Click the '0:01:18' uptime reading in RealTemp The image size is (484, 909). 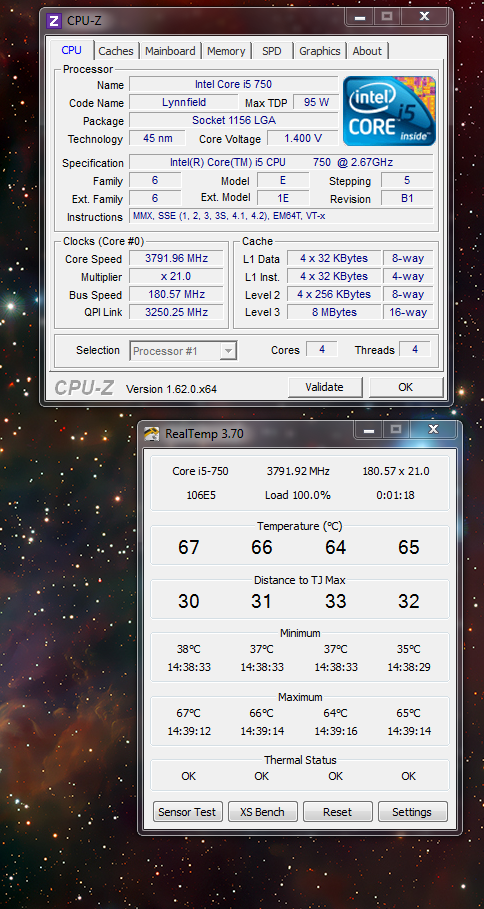pyautogui.click(x=395, y=495)
